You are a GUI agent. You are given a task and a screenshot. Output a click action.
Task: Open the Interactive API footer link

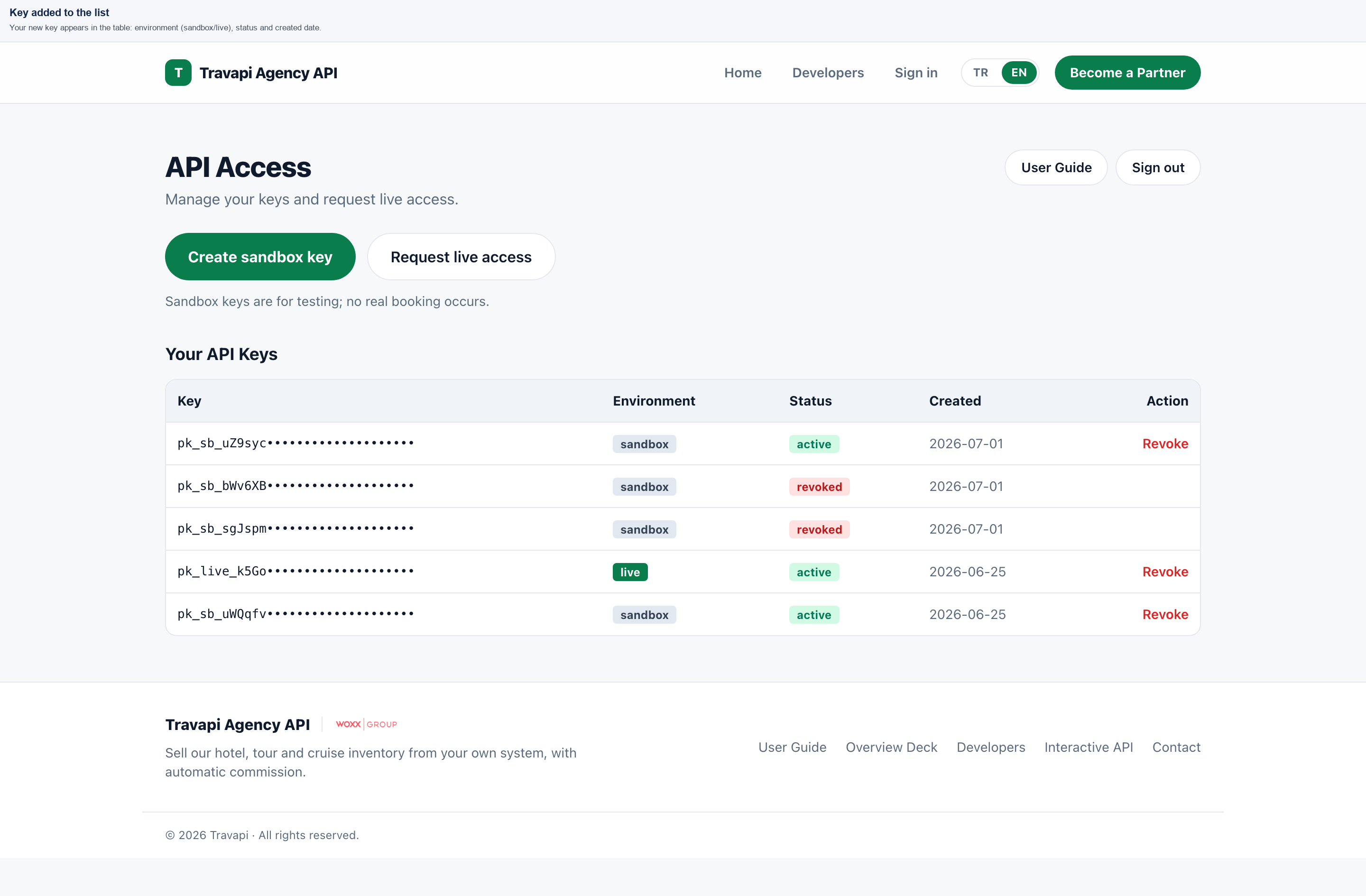pos(1088,748)
